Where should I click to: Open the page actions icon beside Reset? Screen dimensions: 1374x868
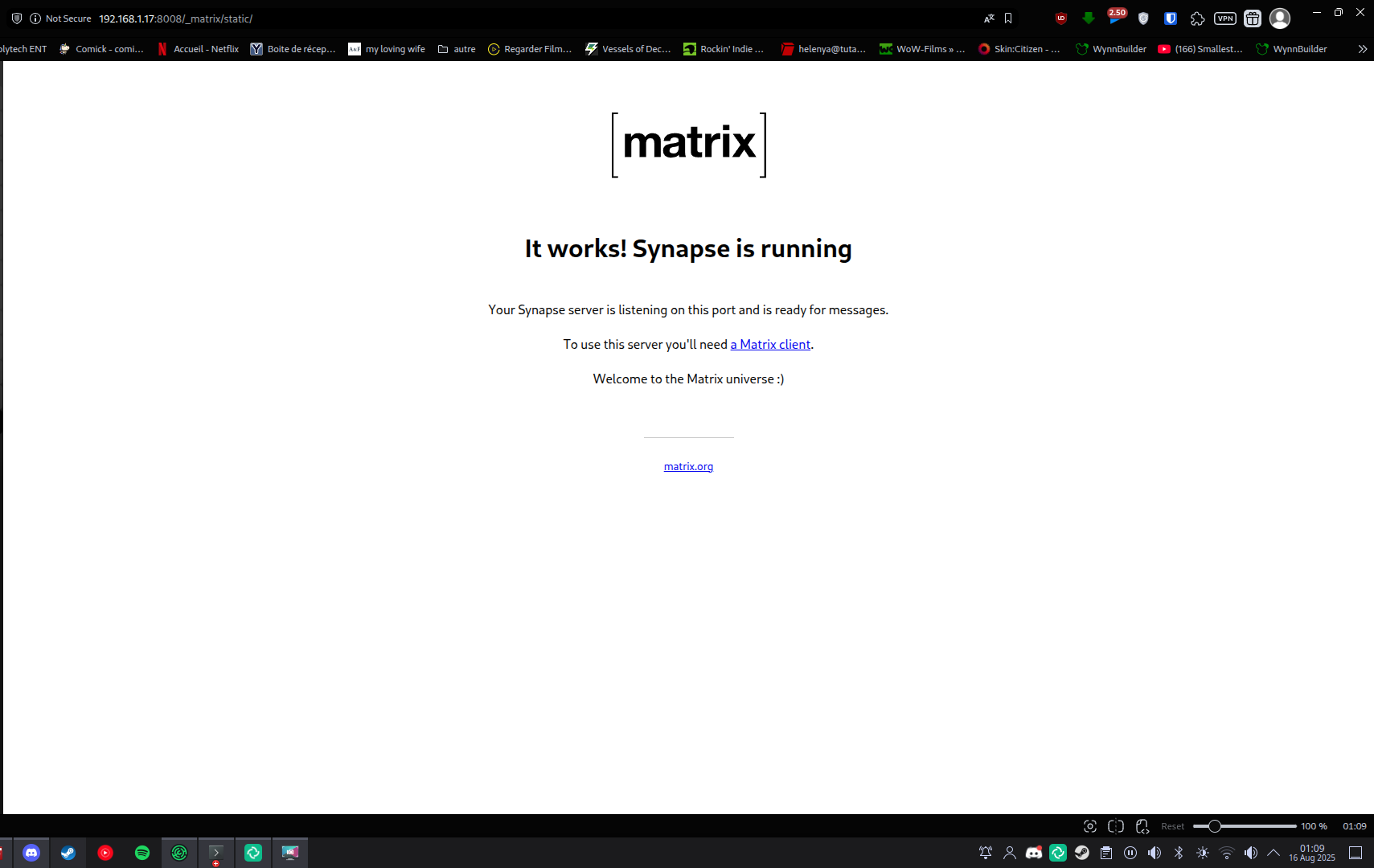(1142, 826)
